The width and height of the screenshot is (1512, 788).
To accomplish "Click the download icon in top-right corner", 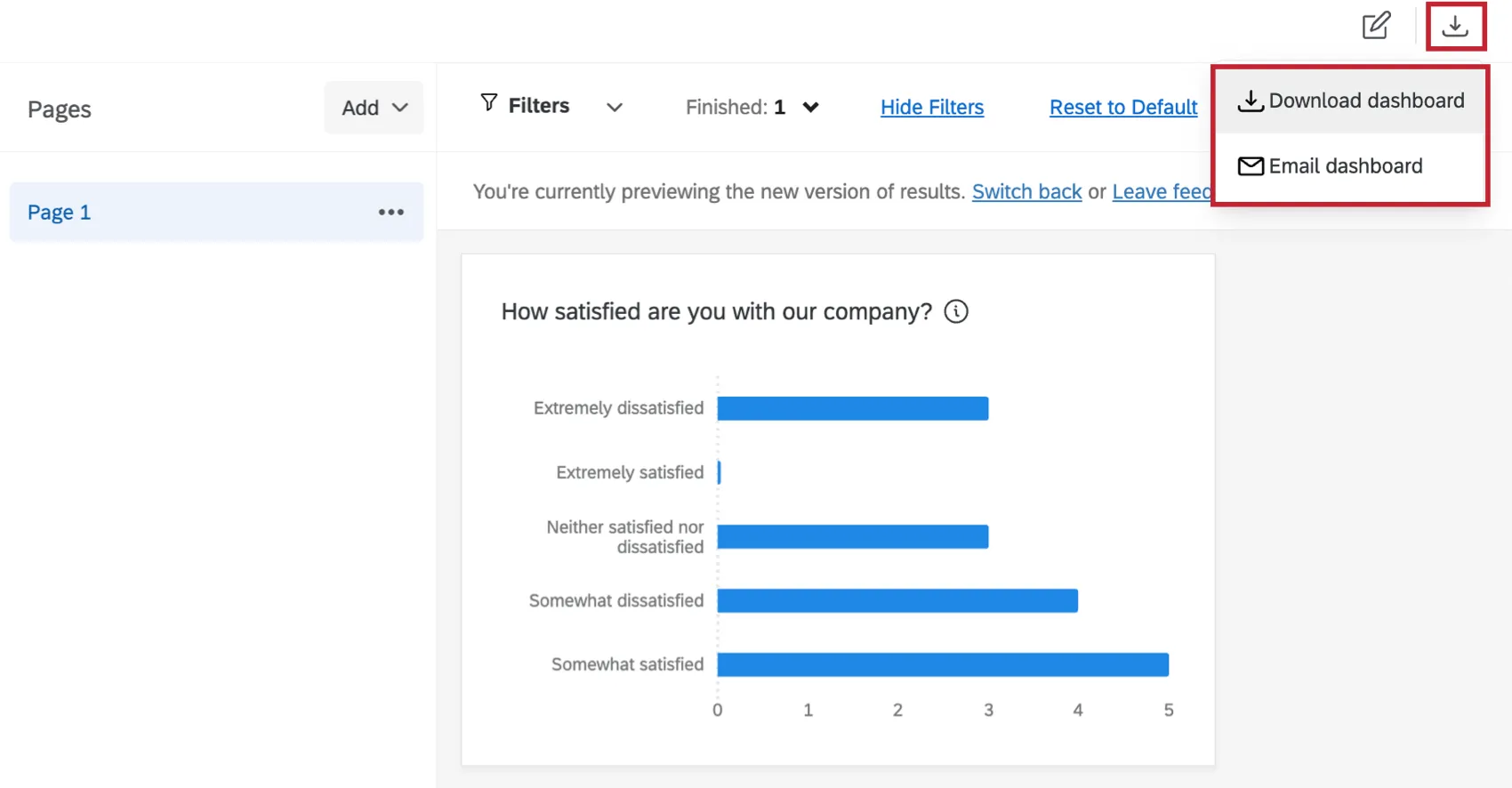I will pyautogui.click(x=1455, y=27).
